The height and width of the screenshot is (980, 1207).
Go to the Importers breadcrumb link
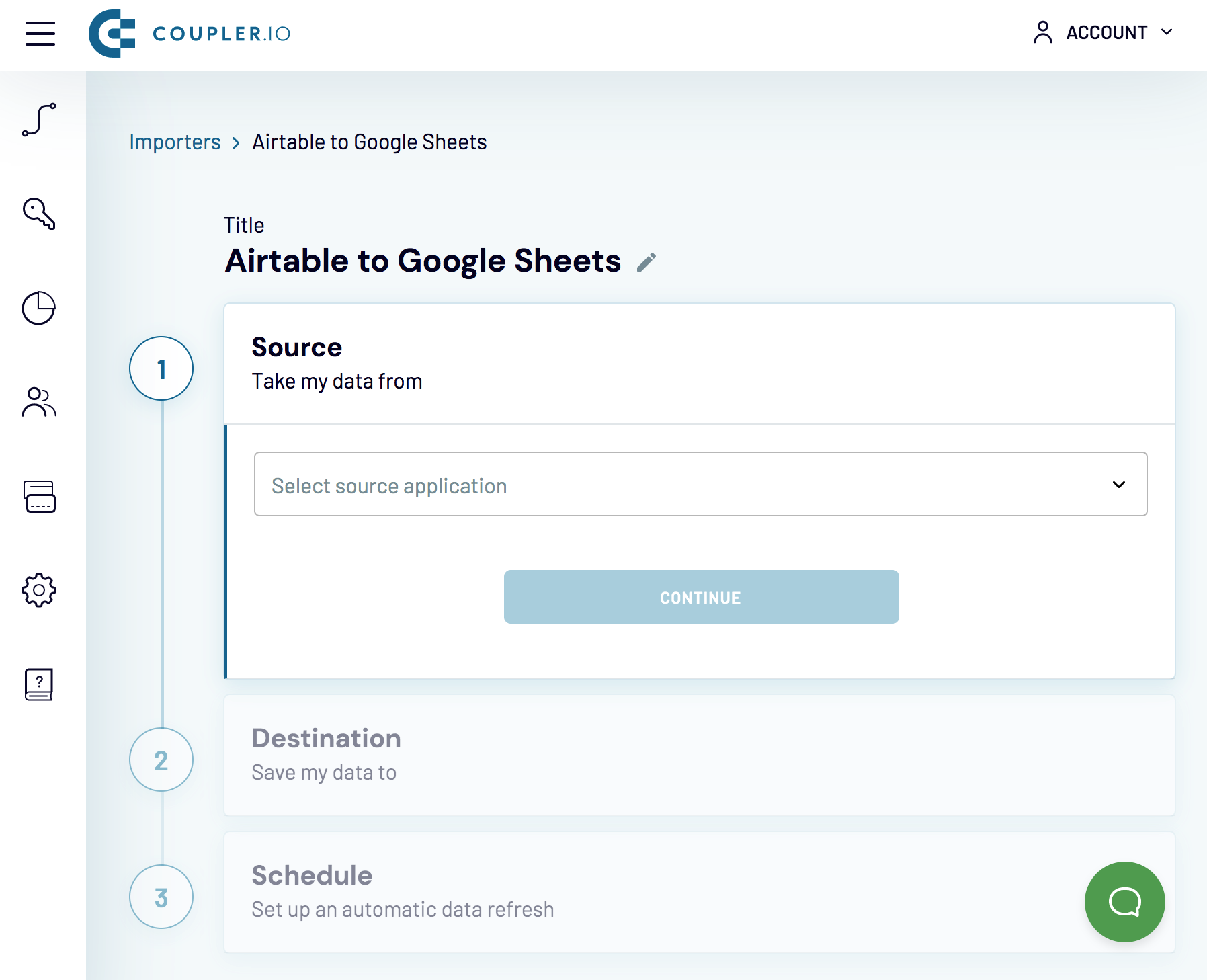[x=175, y=142]
